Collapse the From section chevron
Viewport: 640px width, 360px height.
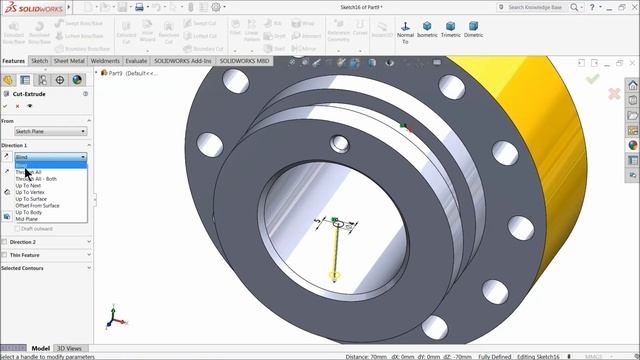(89, 121)
